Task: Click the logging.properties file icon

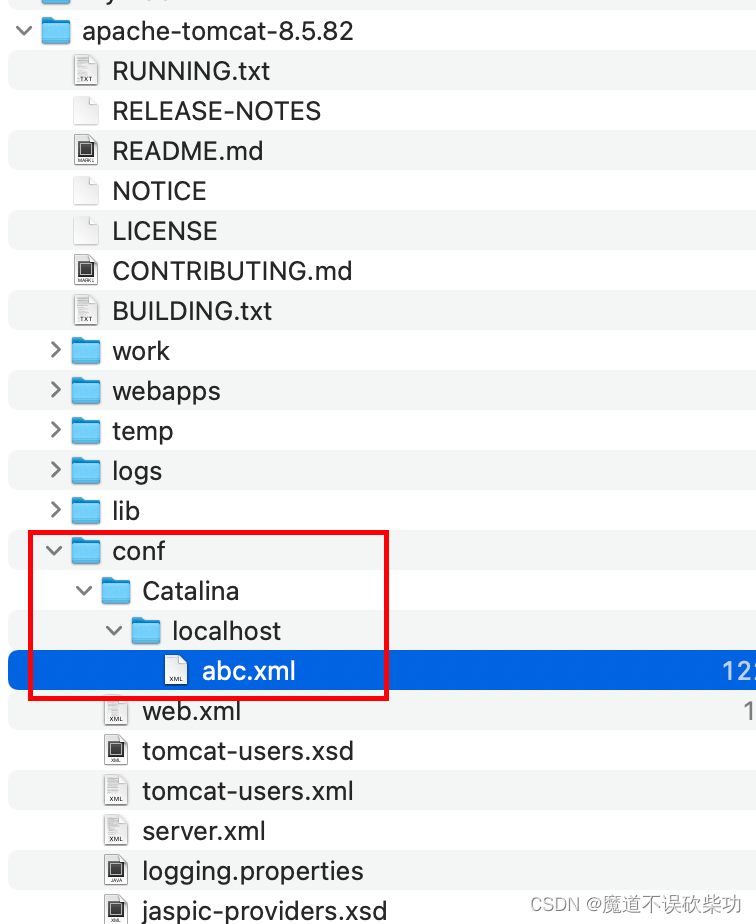Action: click(116, 871)
